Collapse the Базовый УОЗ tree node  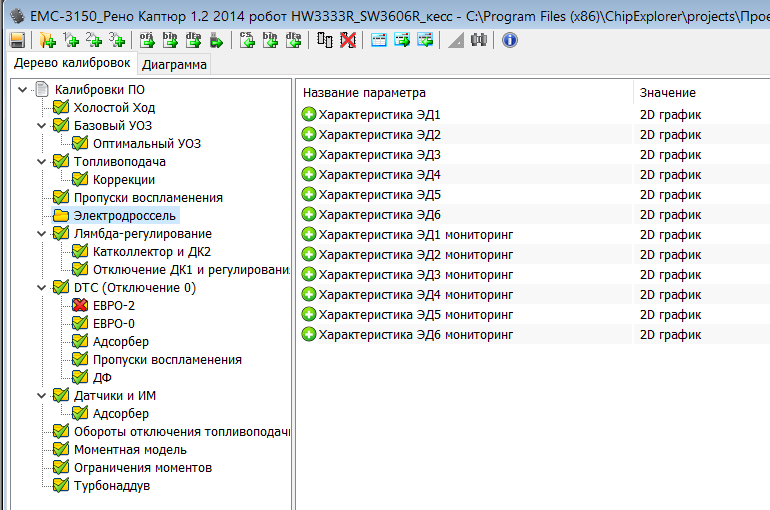[x=41, y=126]
